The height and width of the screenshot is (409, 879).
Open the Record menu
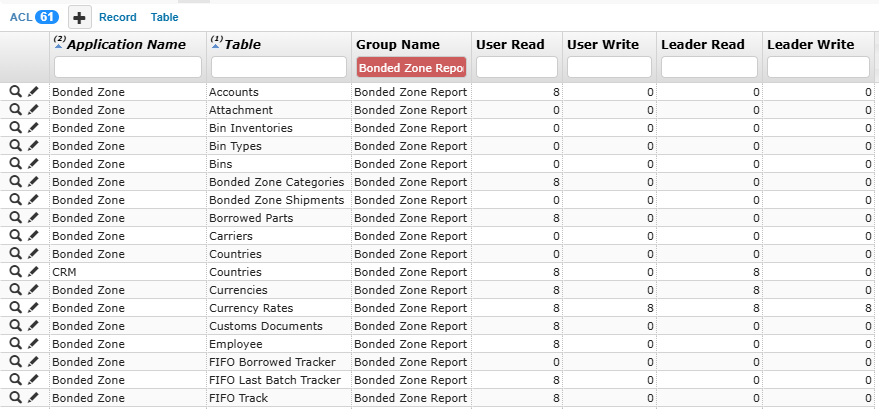(x=118, y=17)
